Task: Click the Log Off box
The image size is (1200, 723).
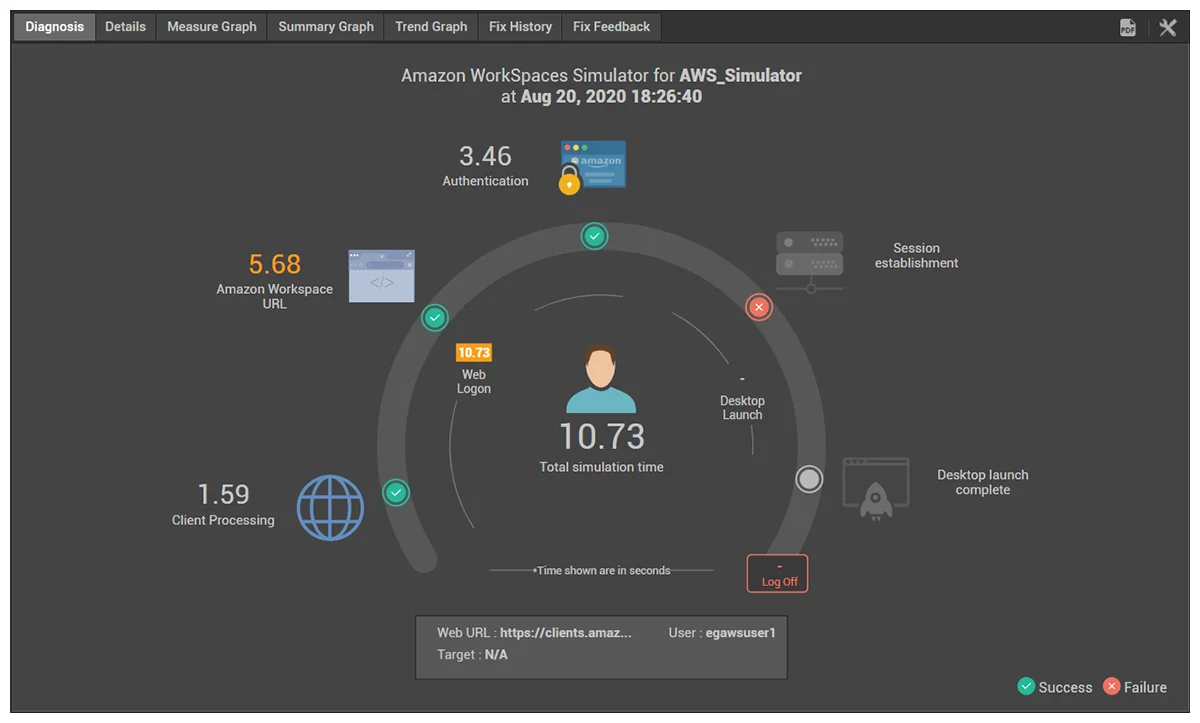Action: (778, 573)
